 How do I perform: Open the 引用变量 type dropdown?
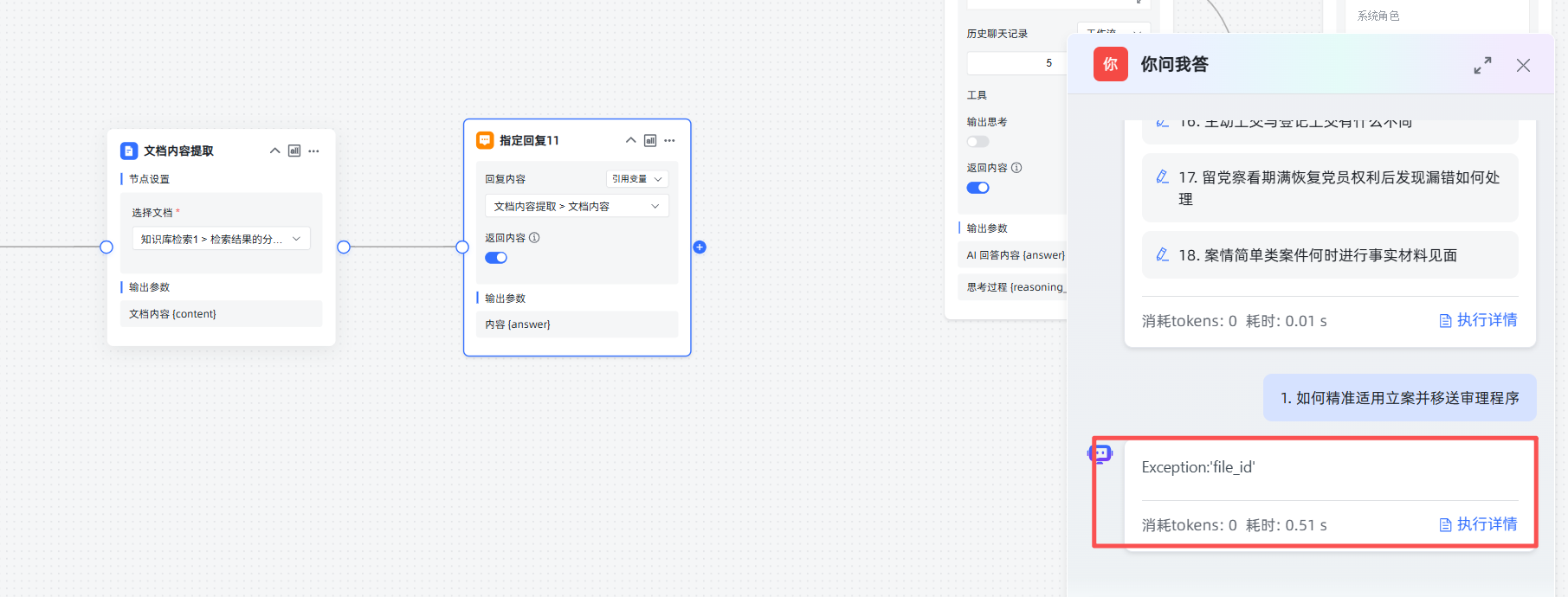click(x=636, y=179)
